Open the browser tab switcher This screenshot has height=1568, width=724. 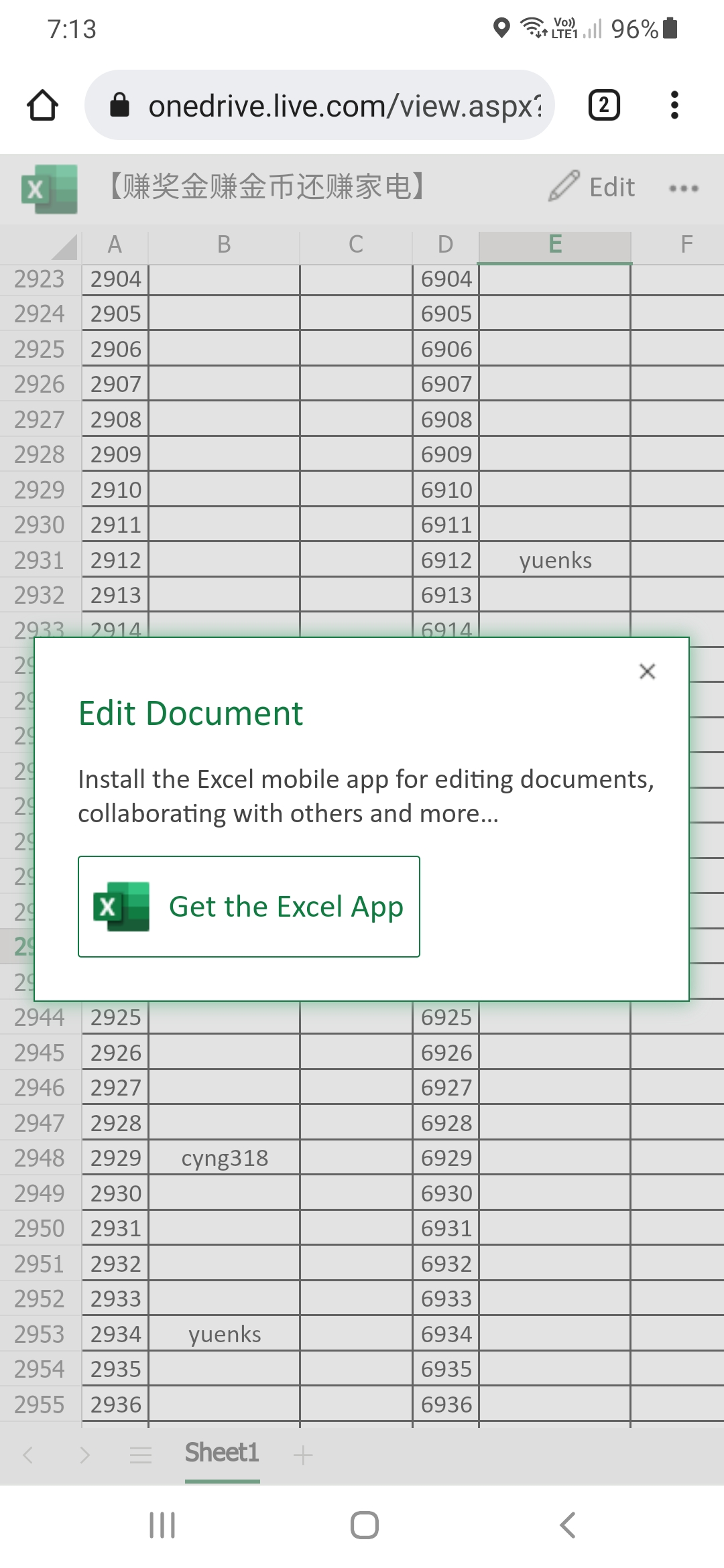(x=603, y=105)
